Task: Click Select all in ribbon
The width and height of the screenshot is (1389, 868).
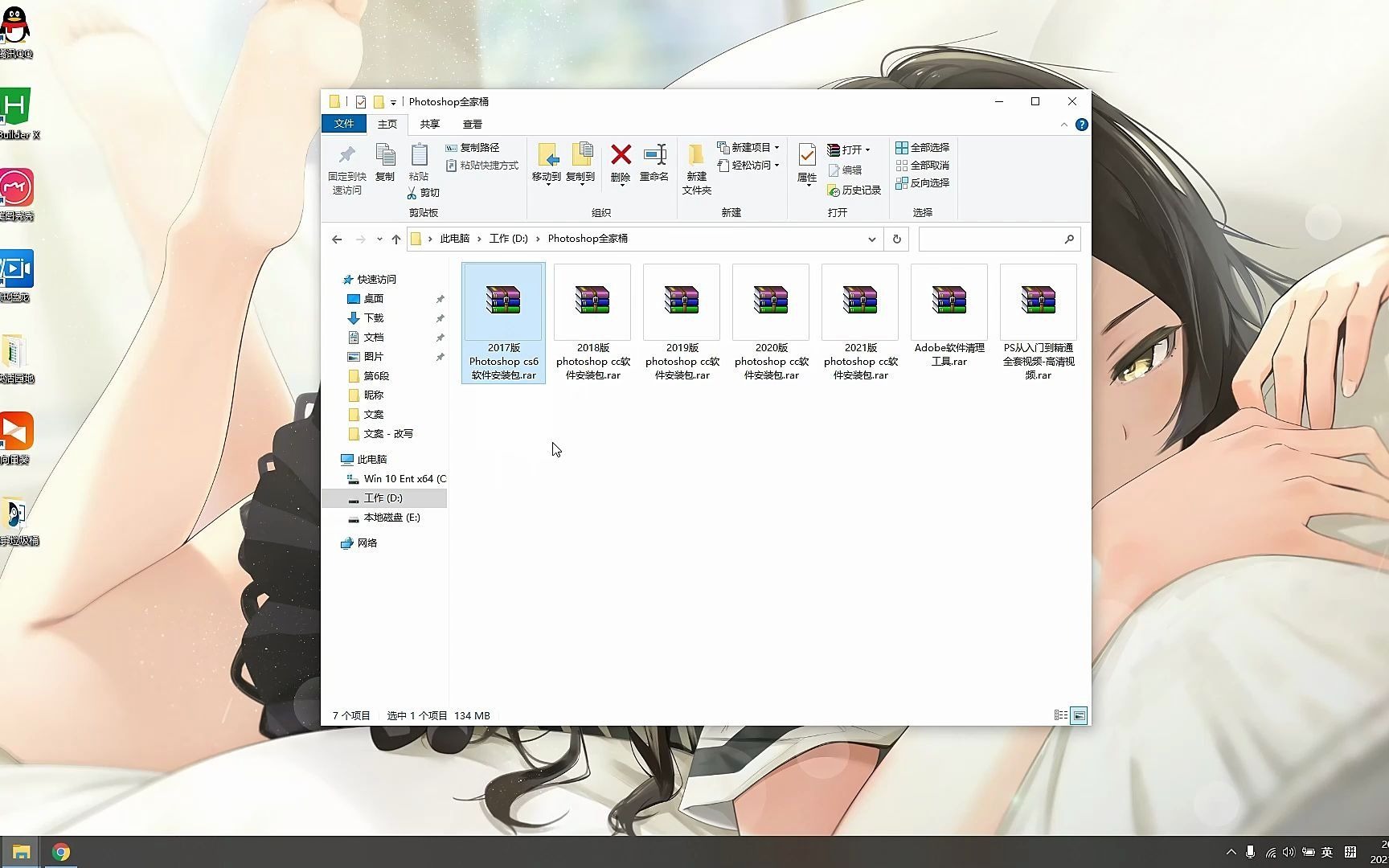Action: coord(923,148)
